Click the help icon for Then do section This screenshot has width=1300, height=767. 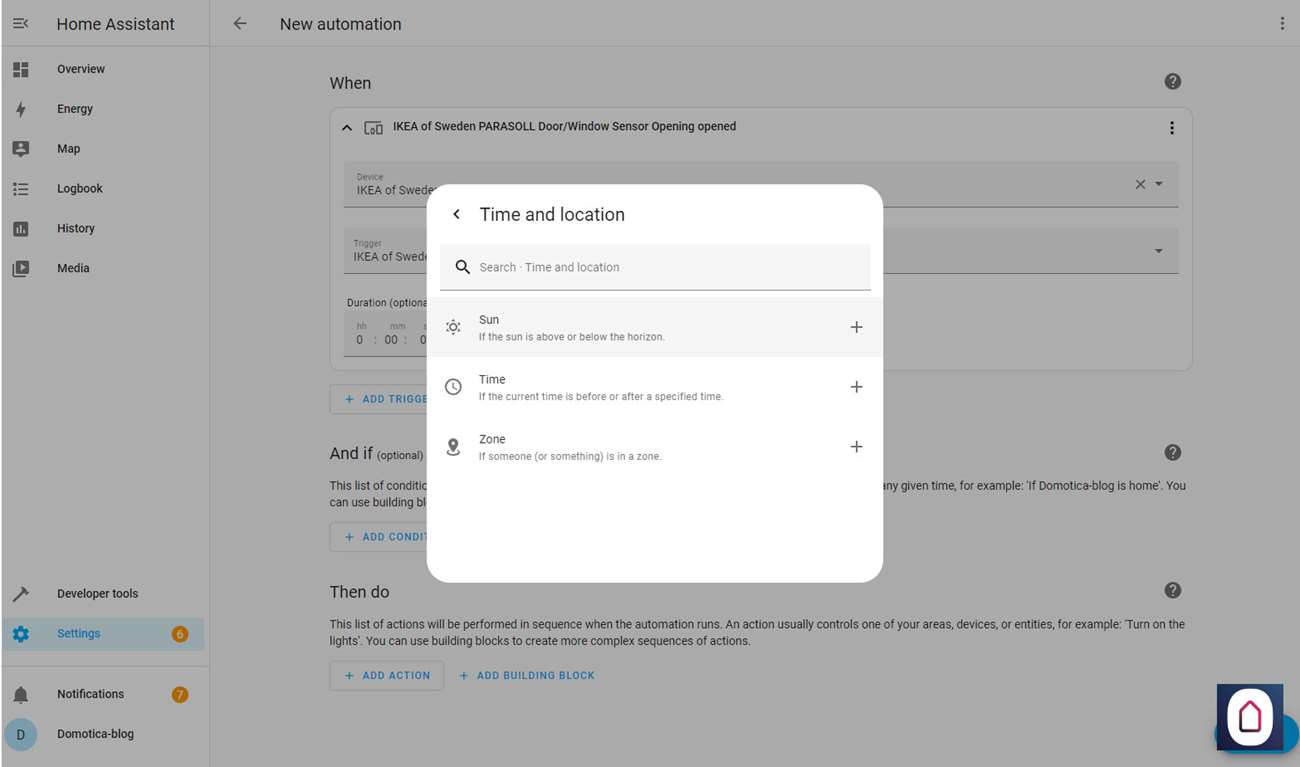pyautogui.click(x=1173, y=591)
